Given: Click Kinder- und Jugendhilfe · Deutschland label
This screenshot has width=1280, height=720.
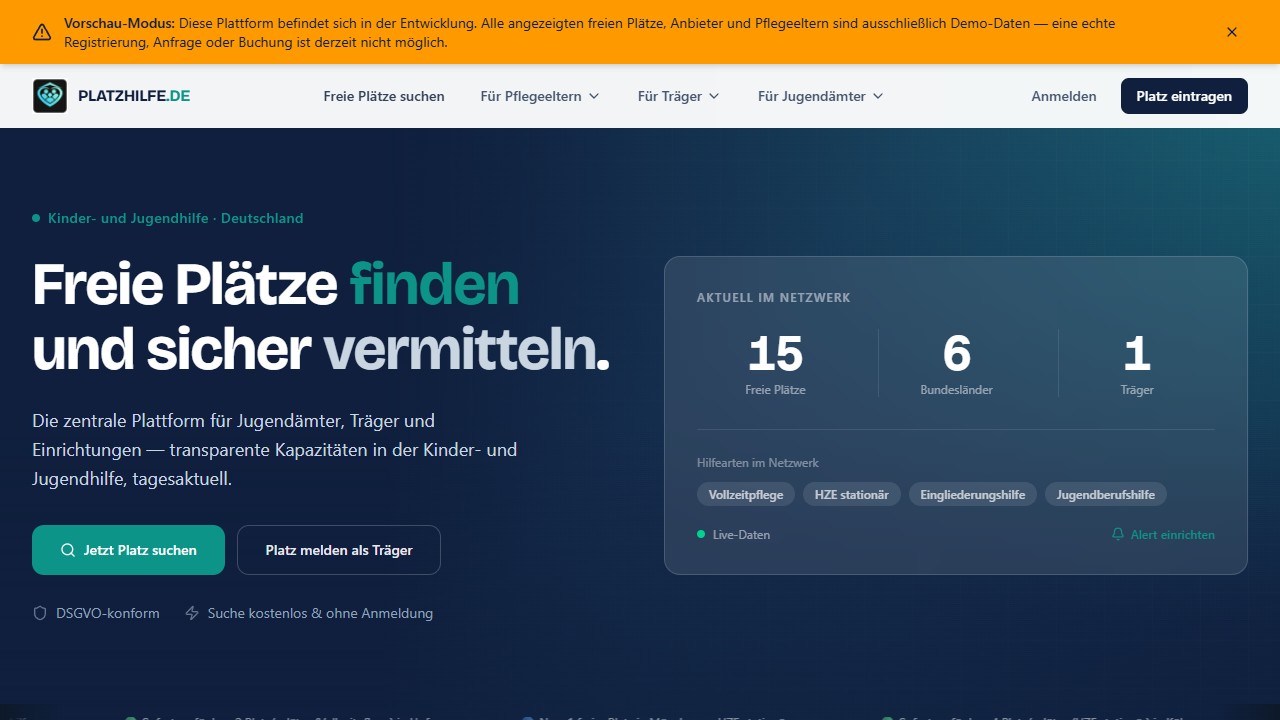Looking at the screenshot, I should click(175, 218).
